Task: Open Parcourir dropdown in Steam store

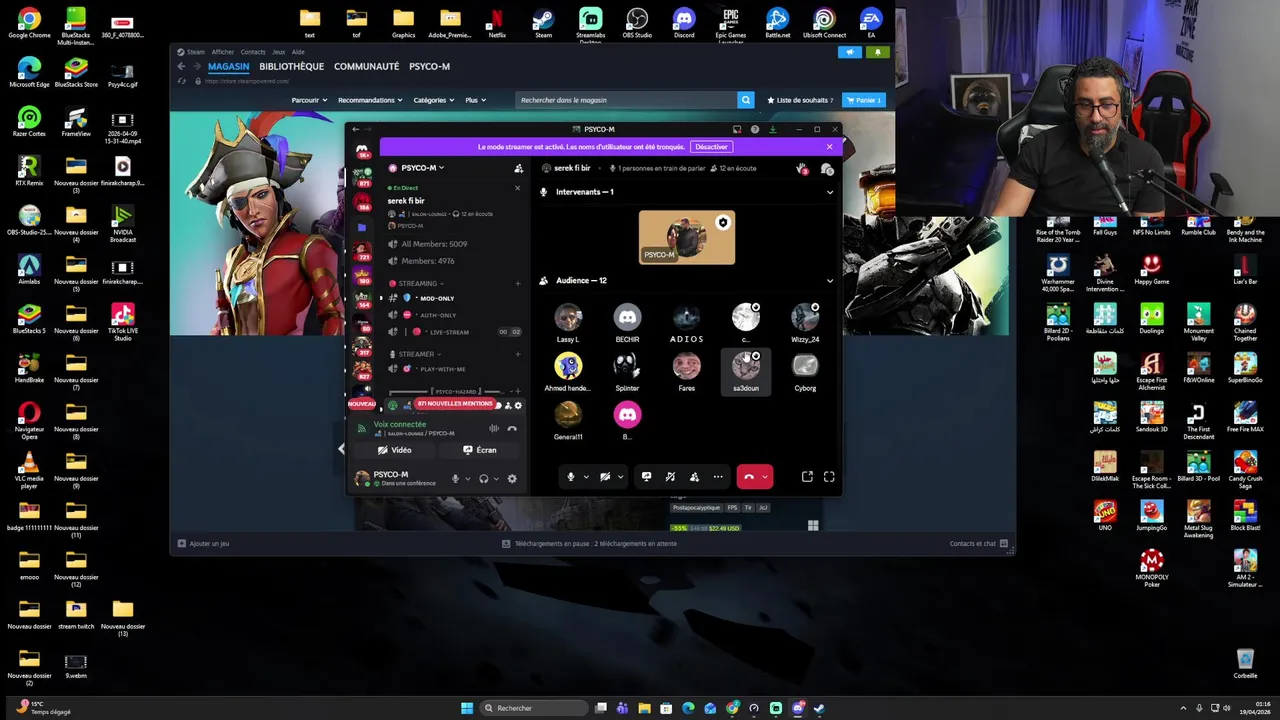Action: coord(309,100)
